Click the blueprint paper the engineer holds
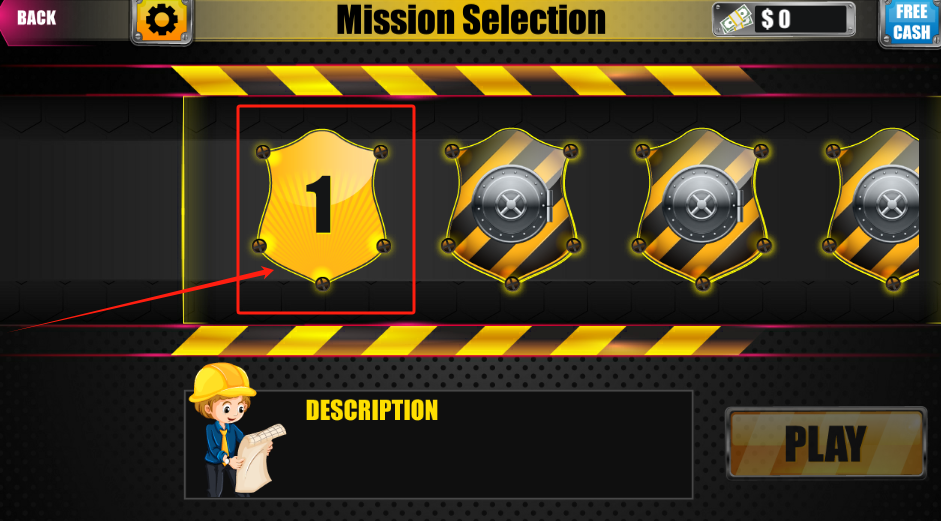The image size is (941, 521). pos(260,457)
